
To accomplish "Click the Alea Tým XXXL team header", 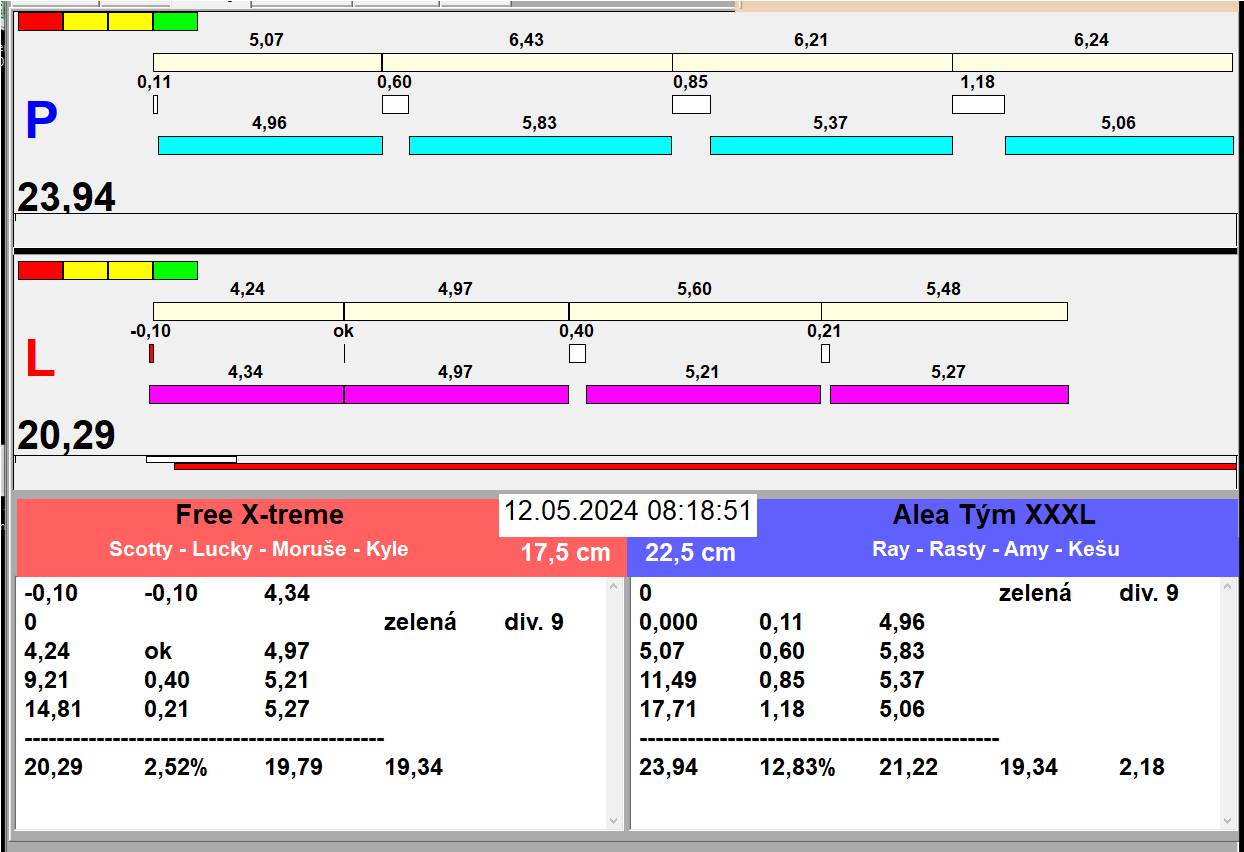I will (x=993, y=515).
